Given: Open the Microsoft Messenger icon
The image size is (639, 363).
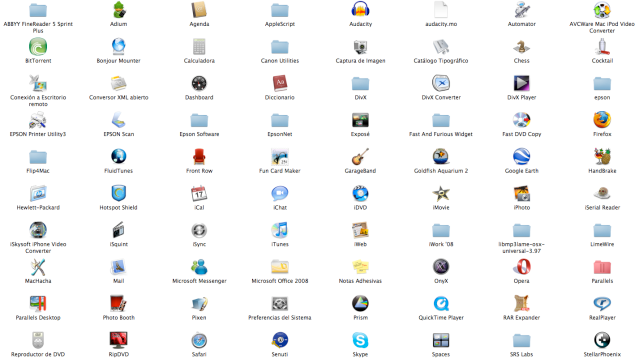Looking at the screenshot, I should coord(199,266).
